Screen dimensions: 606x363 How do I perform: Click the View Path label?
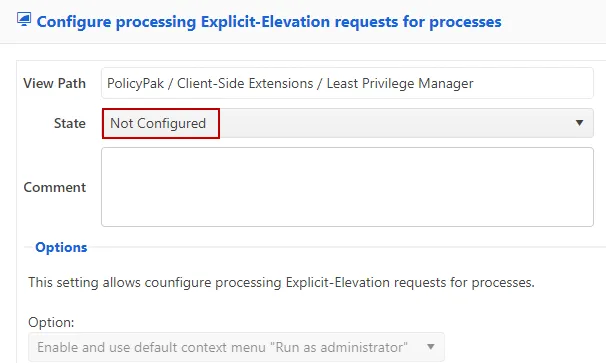tap(54, 83)
